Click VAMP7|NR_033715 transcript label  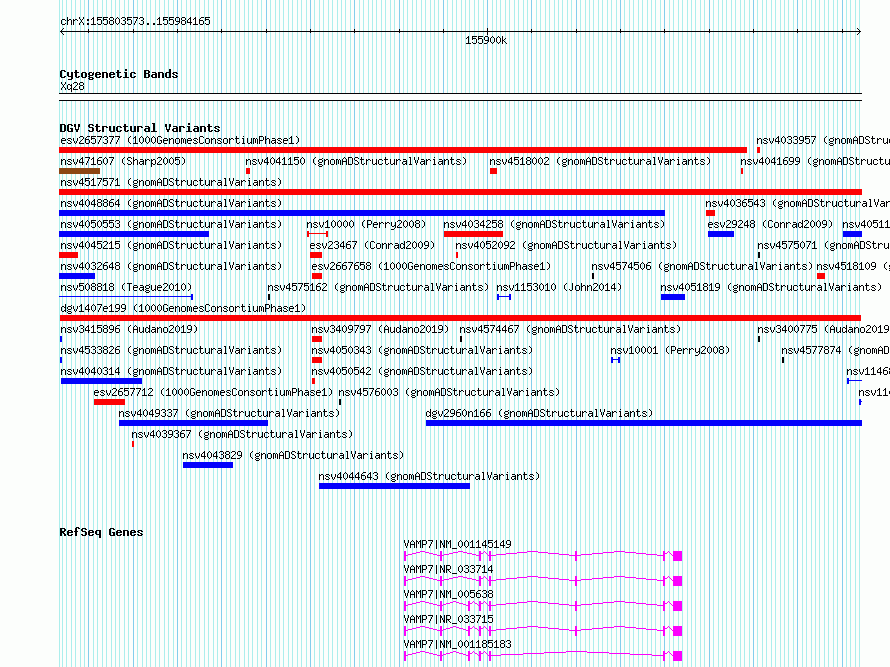[448, 619]
